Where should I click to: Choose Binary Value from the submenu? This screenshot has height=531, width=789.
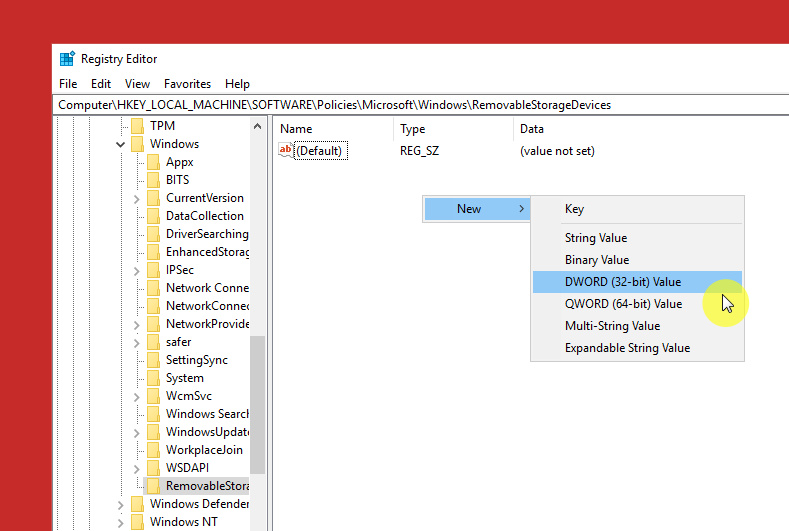637,260
